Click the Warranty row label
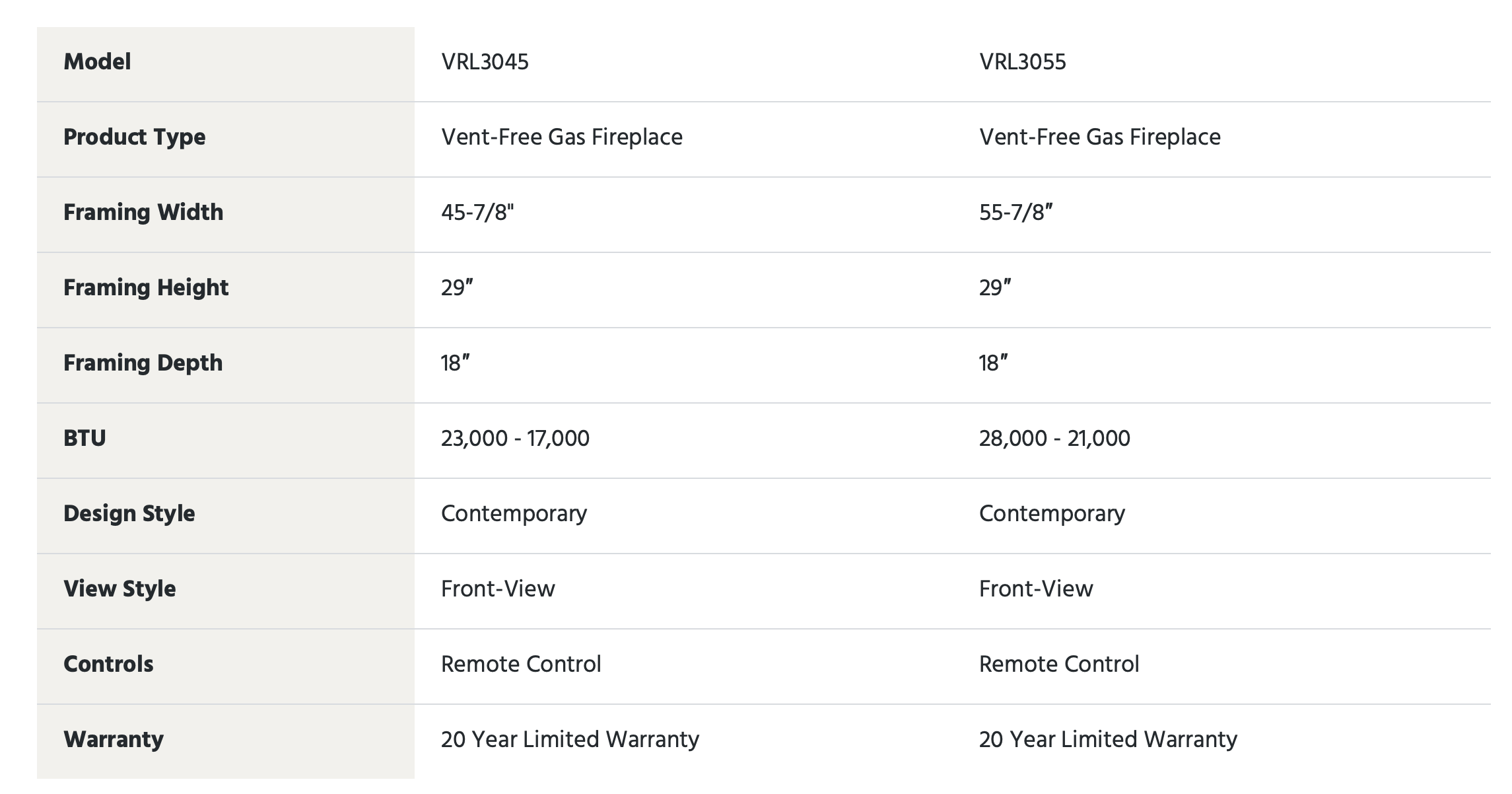The image size is (1512, 794). point(114,740)
